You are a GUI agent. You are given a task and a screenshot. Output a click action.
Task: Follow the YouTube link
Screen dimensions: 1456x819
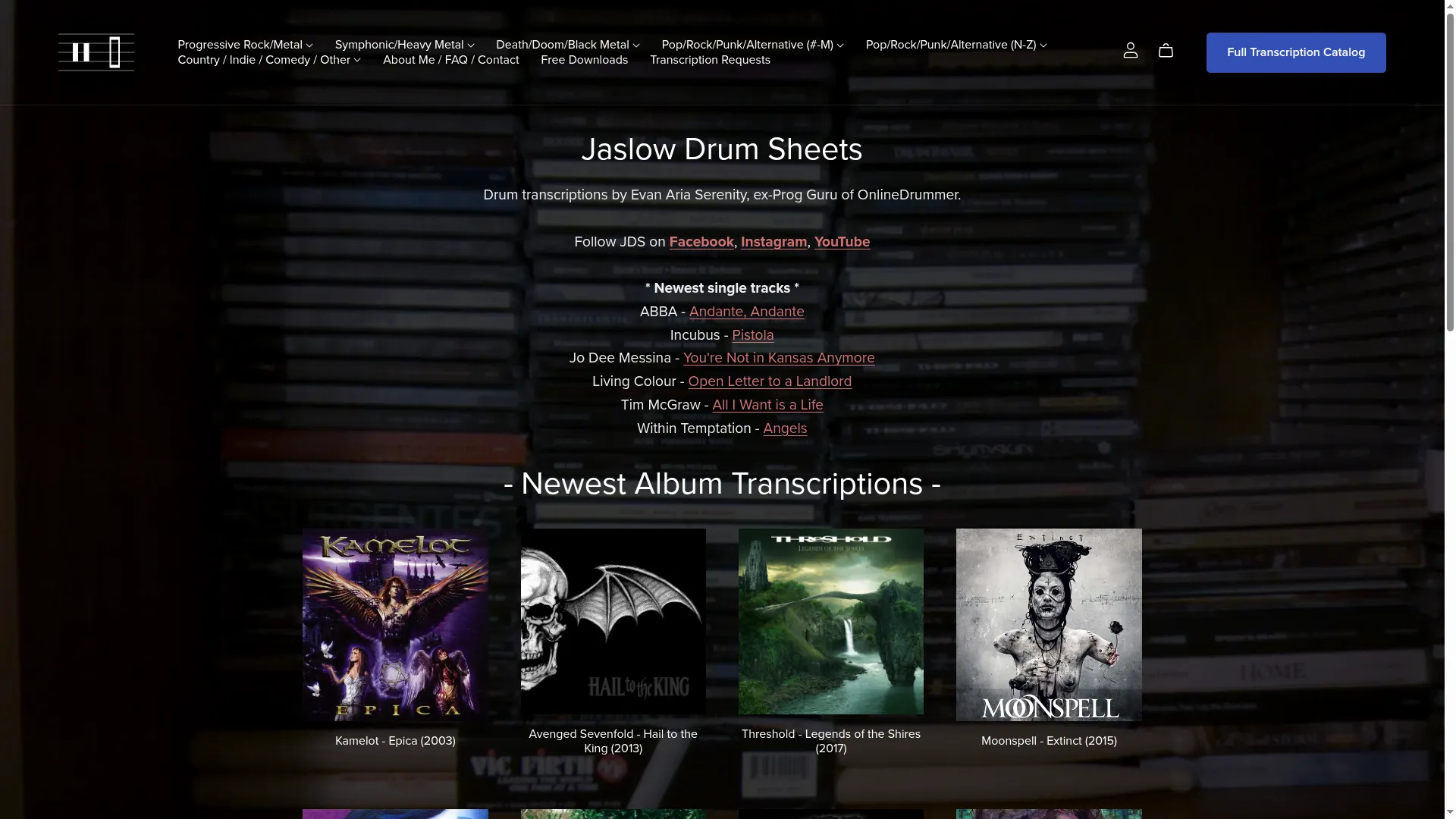[842, 242]
